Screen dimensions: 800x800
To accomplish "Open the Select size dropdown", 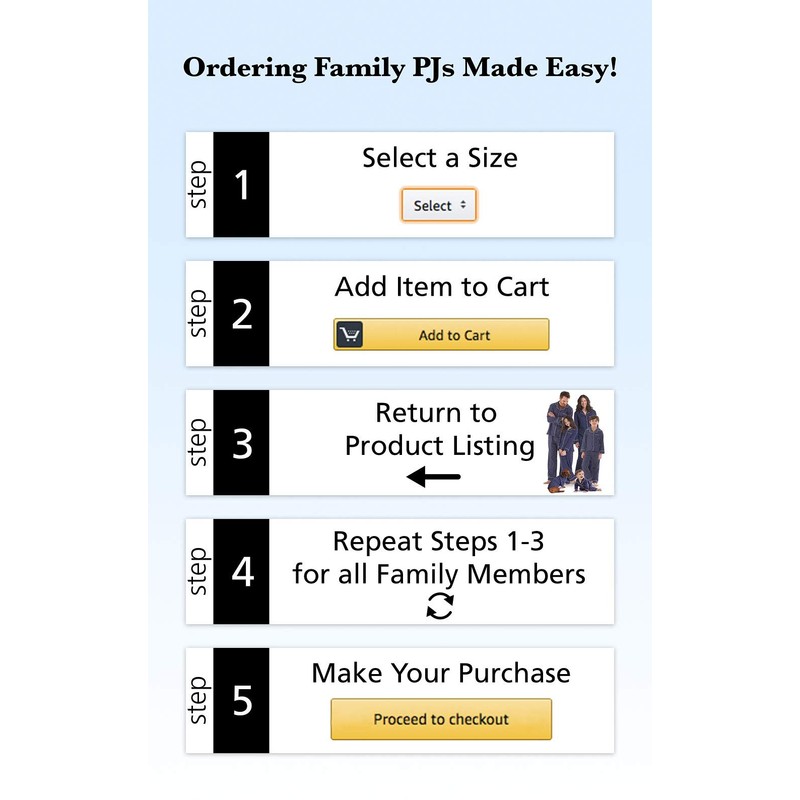I will [439, 205].
